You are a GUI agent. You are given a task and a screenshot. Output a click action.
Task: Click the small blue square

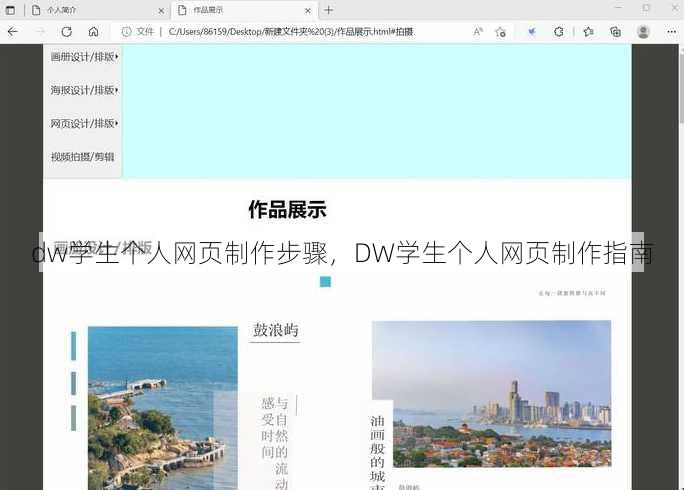[x=325, y=282]
